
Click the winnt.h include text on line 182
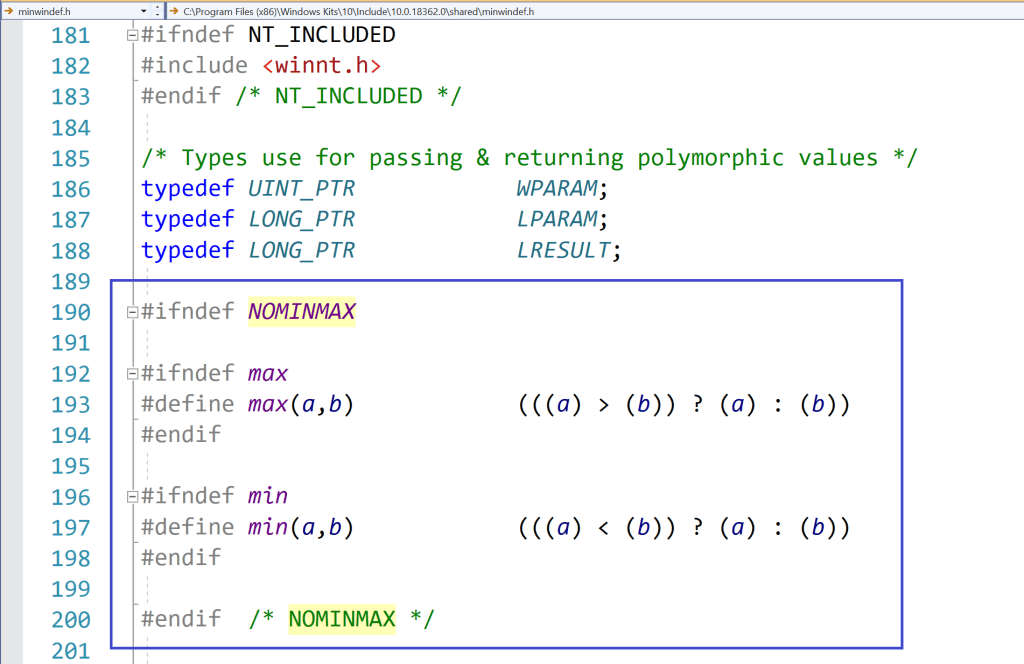tap(325, 64)
